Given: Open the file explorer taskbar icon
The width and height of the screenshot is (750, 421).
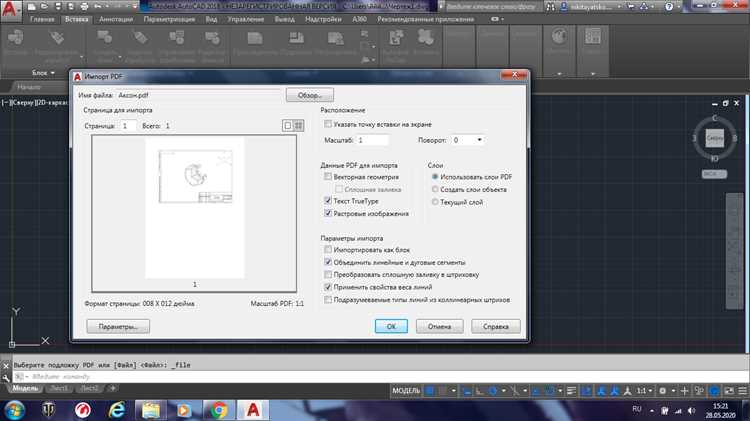Looking at the screenshot, I should 151,410.
